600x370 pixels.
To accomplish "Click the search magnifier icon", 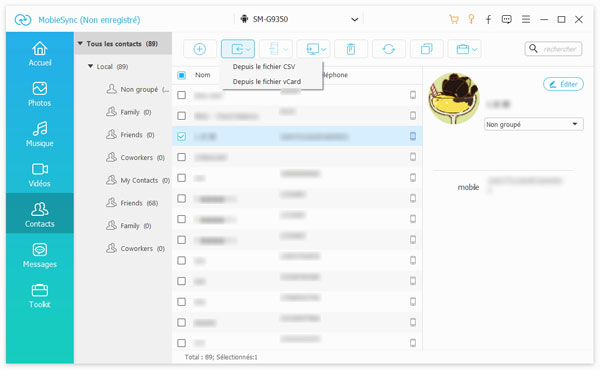I will pyautogui.click(x=533, y=49).
